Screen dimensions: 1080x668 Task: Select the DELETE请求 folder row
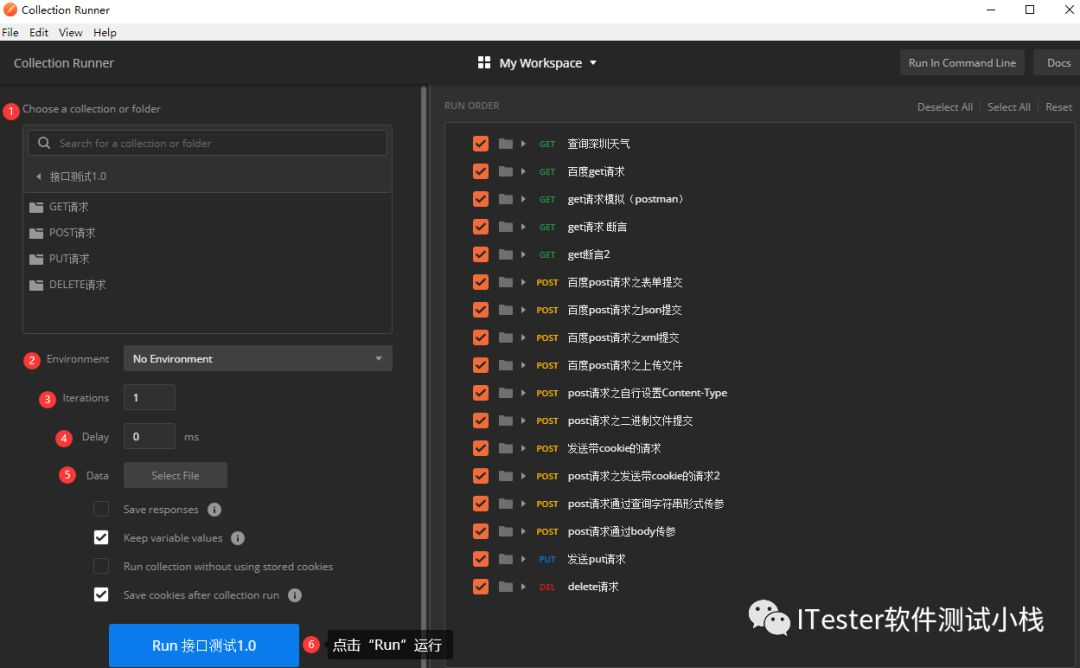click(x=207, y=284)
